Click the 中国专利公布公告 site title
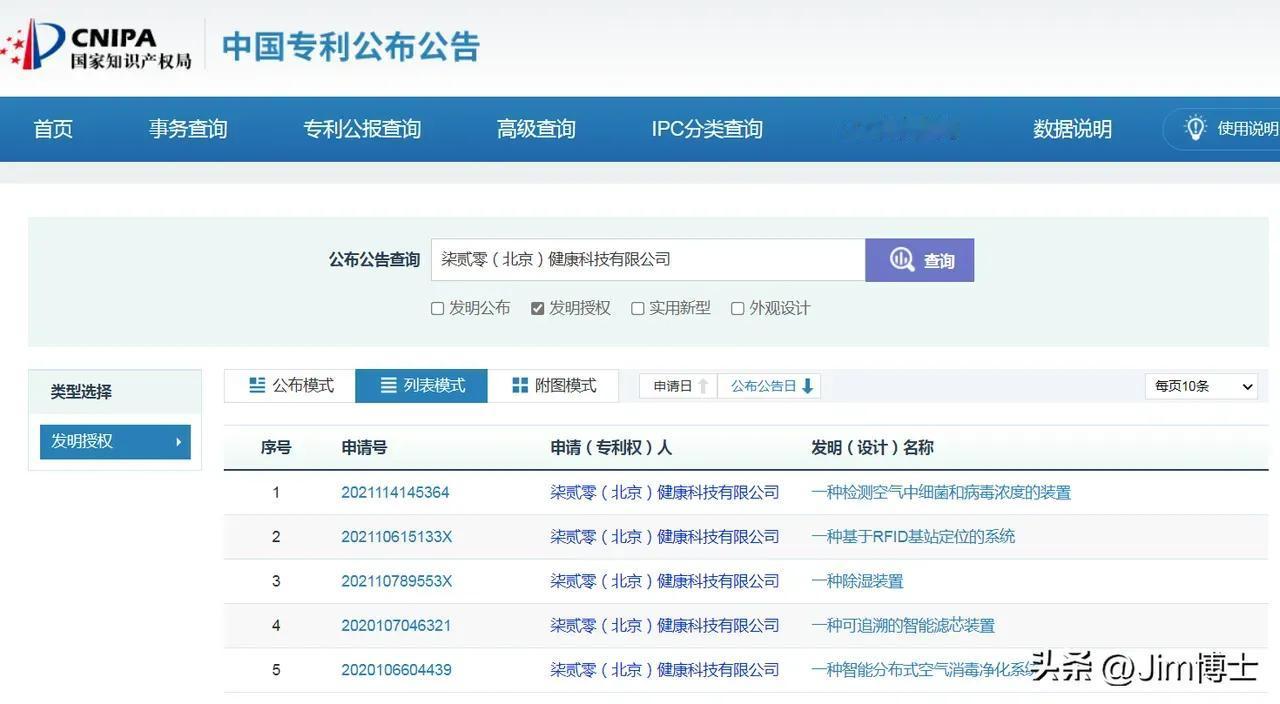 click(351, 46)
